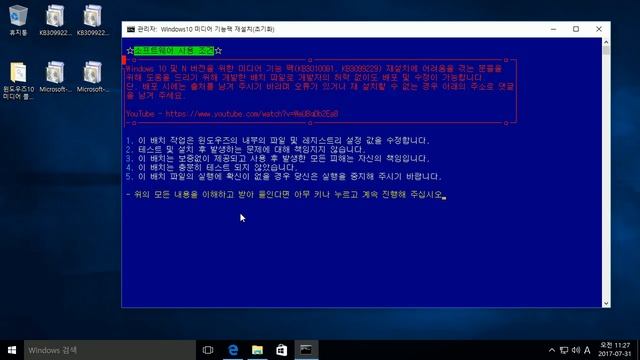Click disclaimer line 3 in the console
640x360 pixels.
(x=278, y=158)
